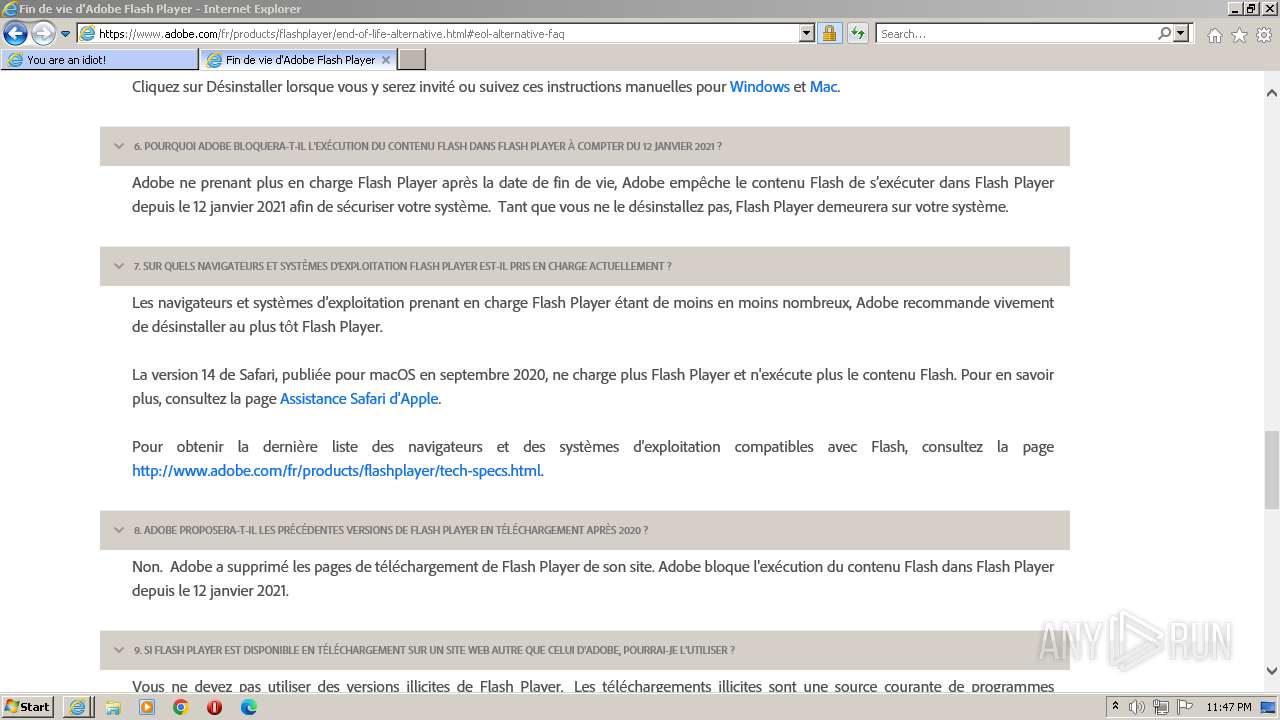Image resolution: width=1280 pixels, height=720 pixels.
Task: Launch Chrome from the taskbar
Action: 181,707
